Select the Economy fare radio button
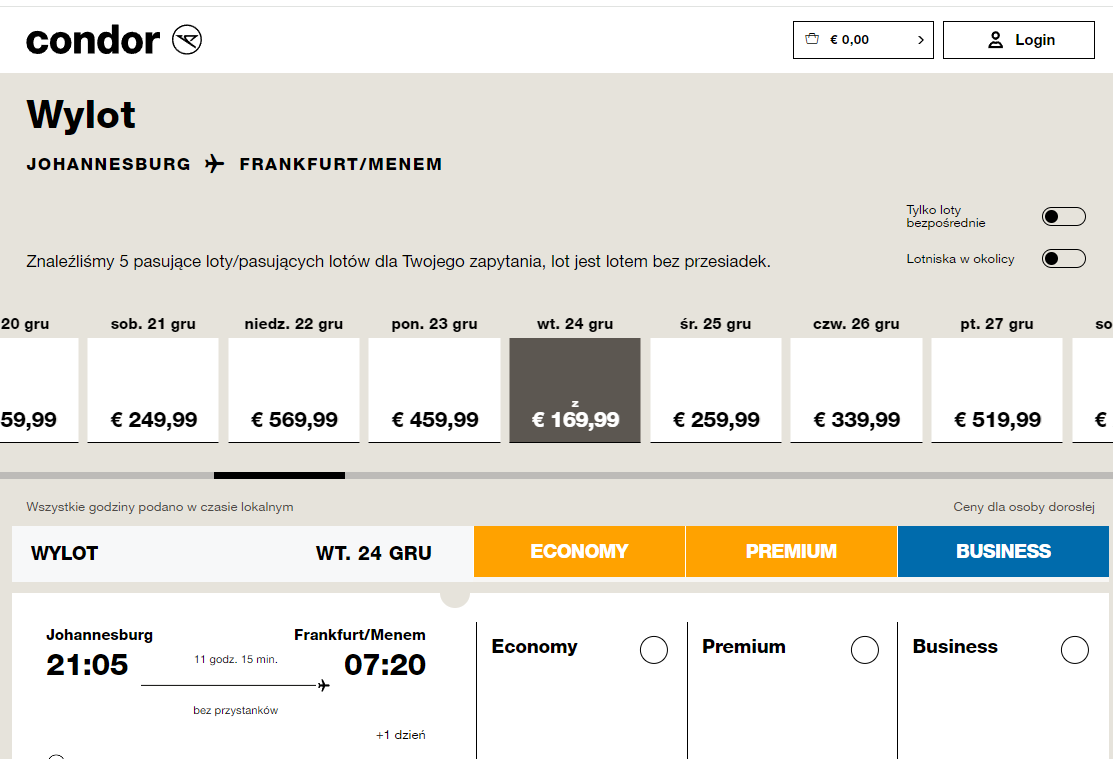This screenshot has height=759, width=1113. (654, 650)
